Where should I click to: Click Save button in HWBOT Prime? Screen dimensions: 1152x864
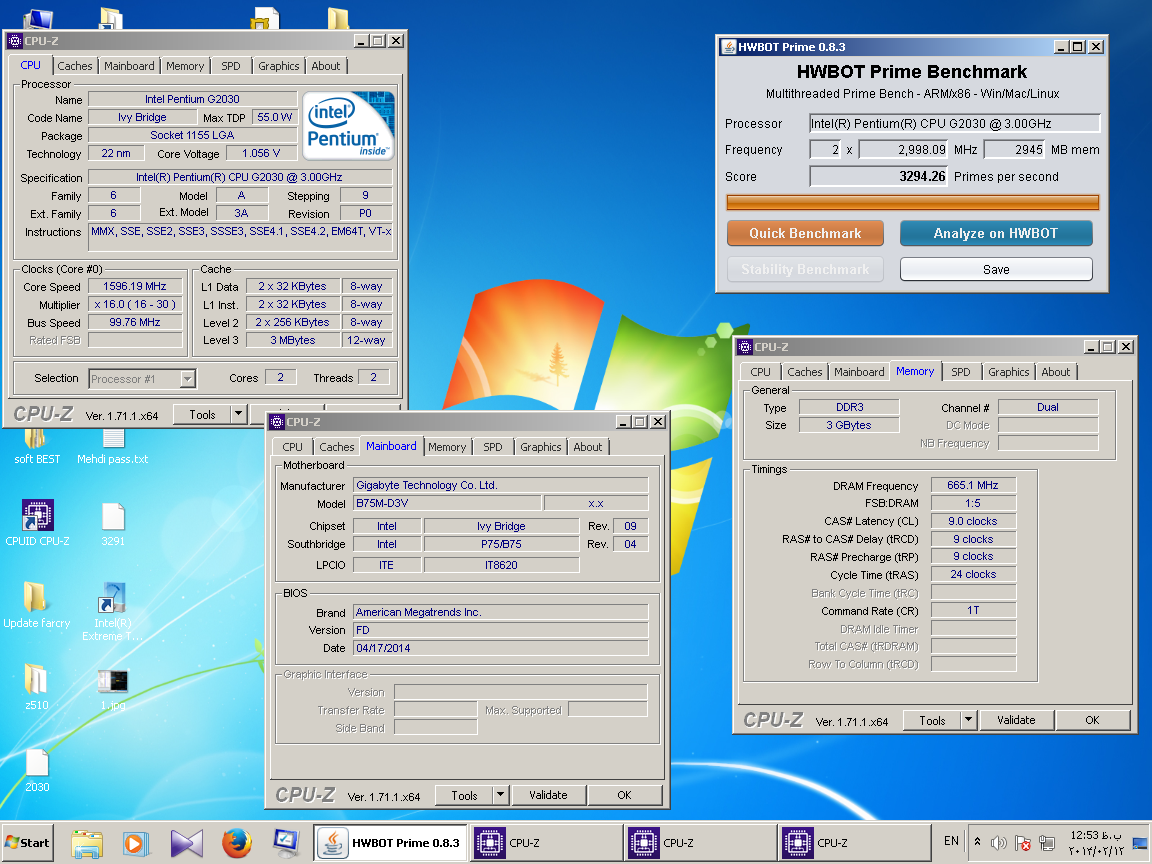(996, 270)
